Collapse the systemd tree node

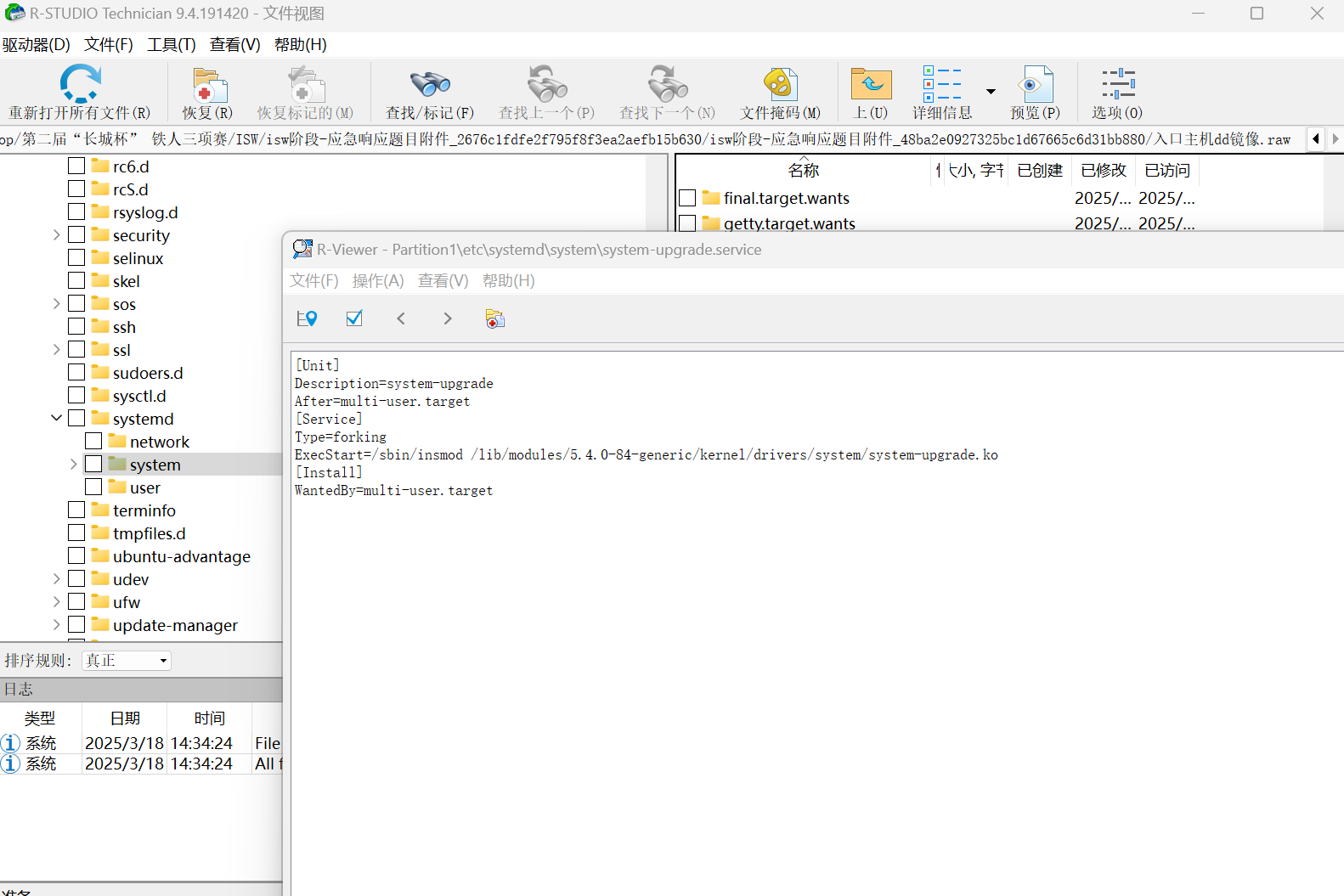point(56,418)
